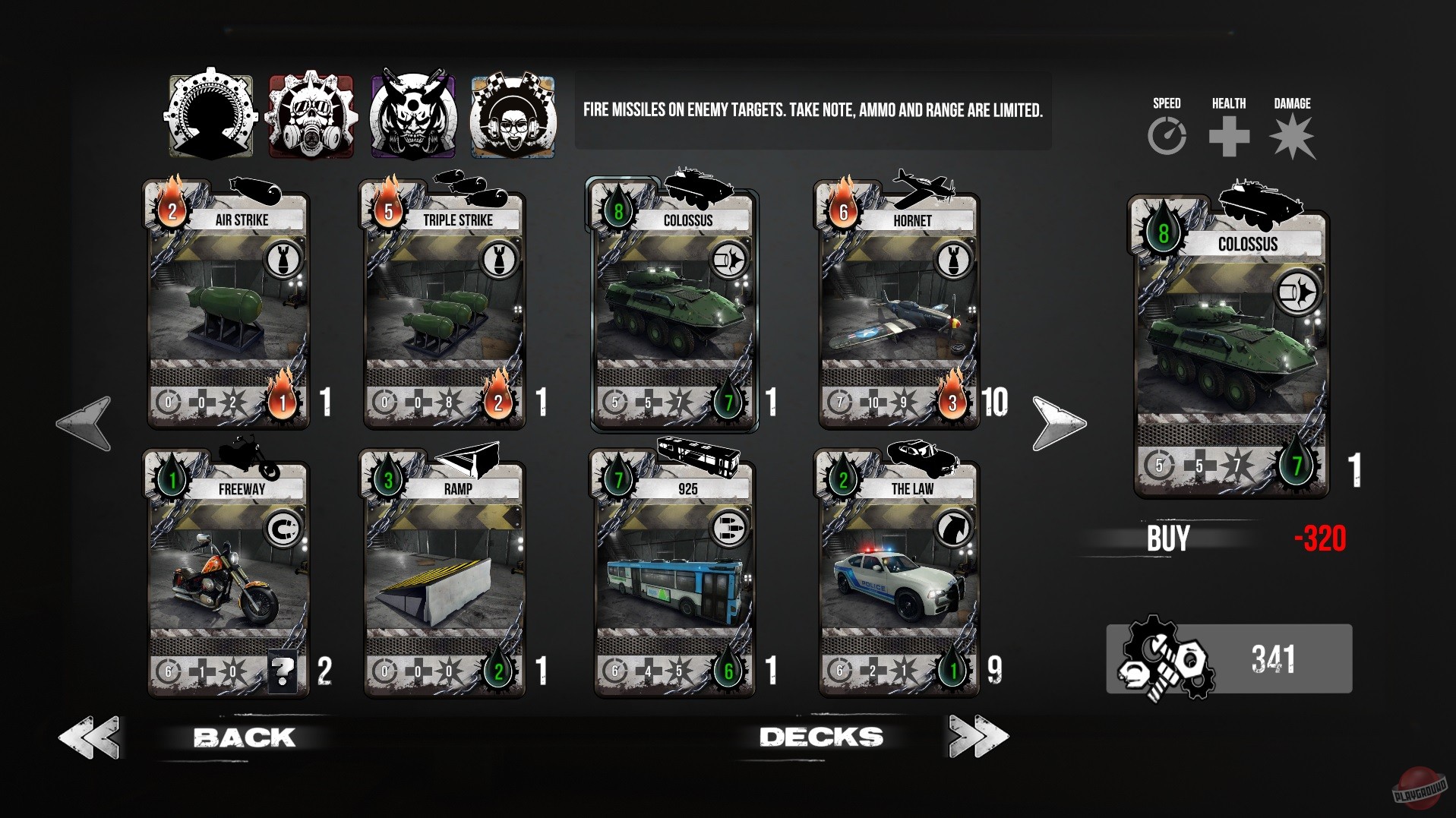Go to the next page of cards
This screenshot has height=818, width=1456.
point(1059,423)
